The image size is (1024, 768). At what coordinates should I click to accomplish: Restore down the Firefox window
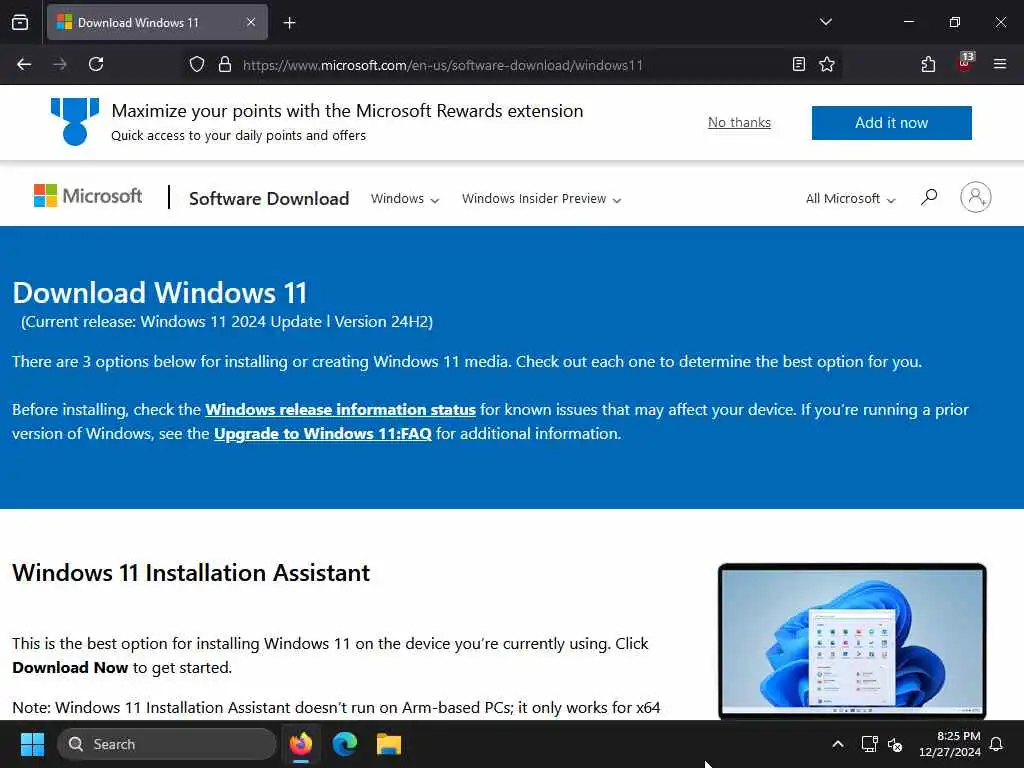coord(955,22)
